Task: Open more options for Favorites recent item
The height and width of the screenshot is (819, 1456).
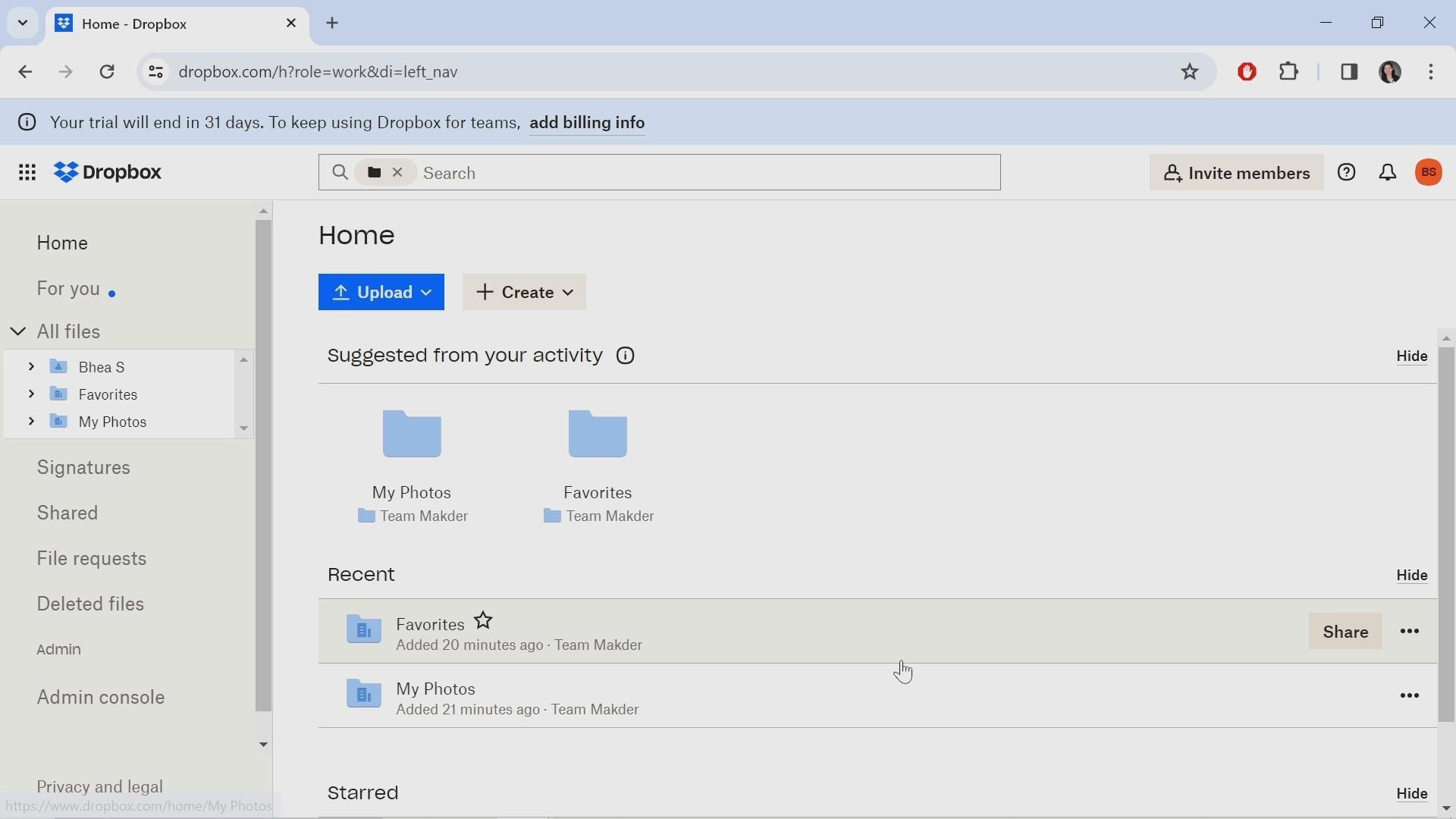Action: coord(1410,632)
